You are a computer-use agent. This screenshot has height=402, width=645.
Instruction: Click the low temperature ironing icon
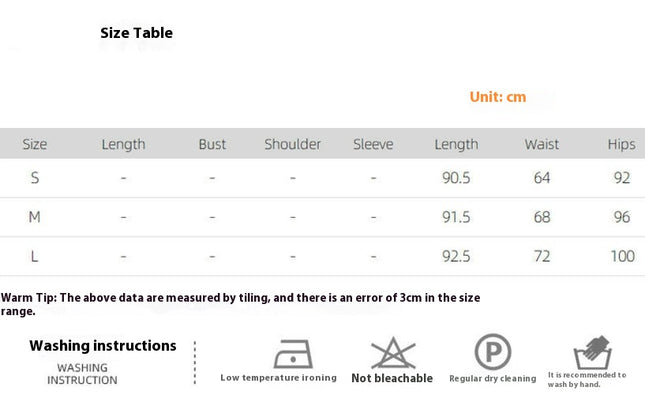[x=293, y=354]
